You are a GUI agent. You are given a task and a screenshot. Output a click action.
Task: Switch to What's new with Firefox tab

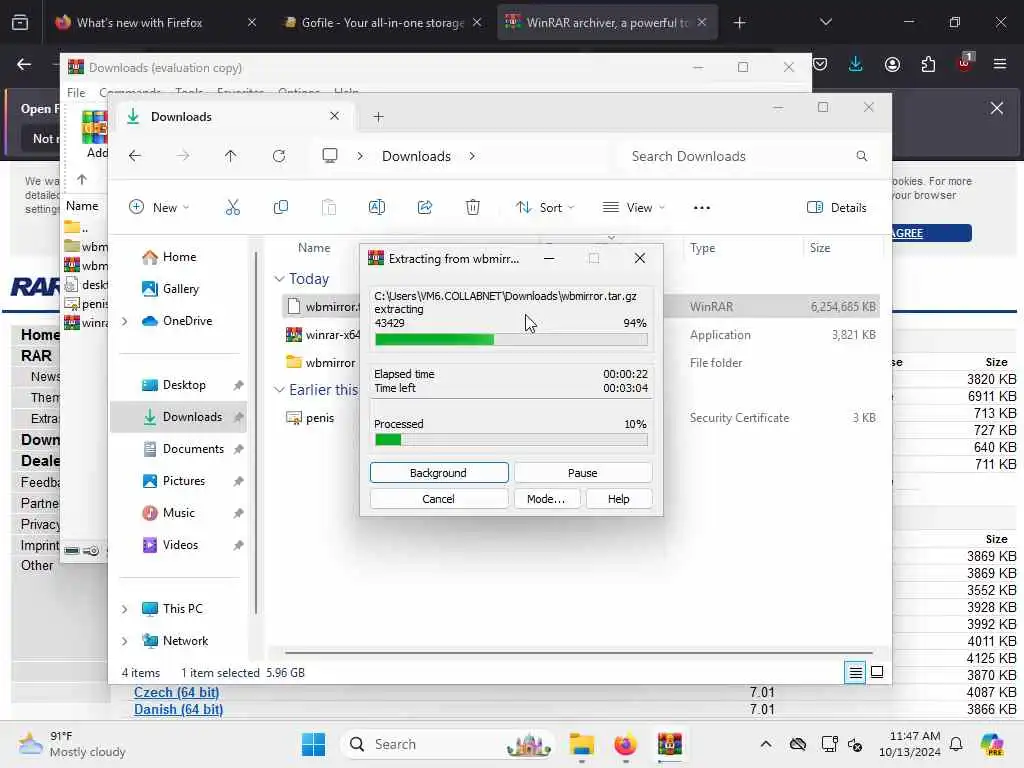155,23
